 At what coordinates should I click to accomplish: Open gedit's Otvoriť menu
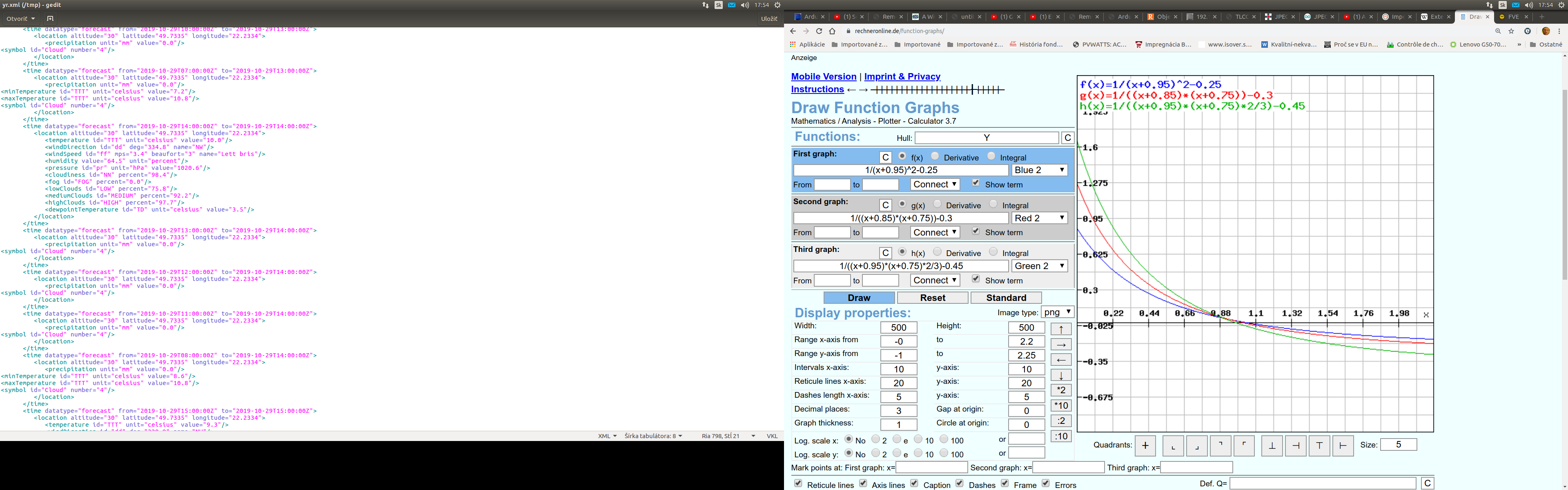point(21,19)
